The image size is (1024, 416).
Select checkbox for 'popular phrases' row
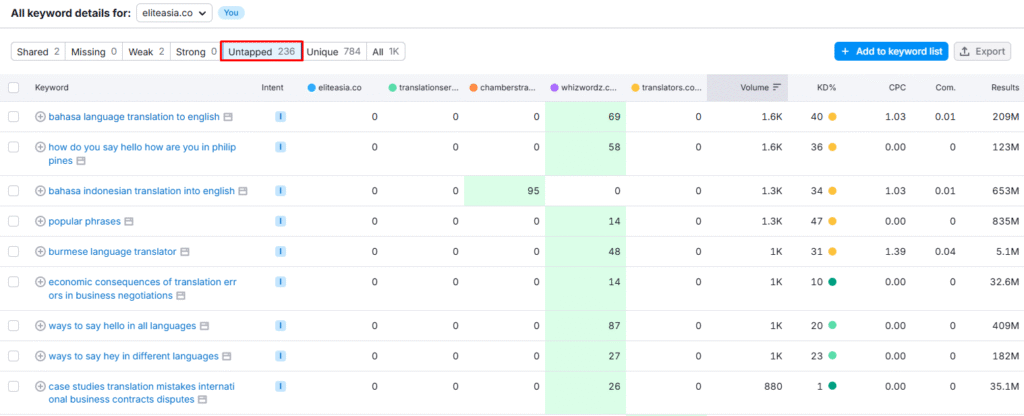[x=14, y=221]
